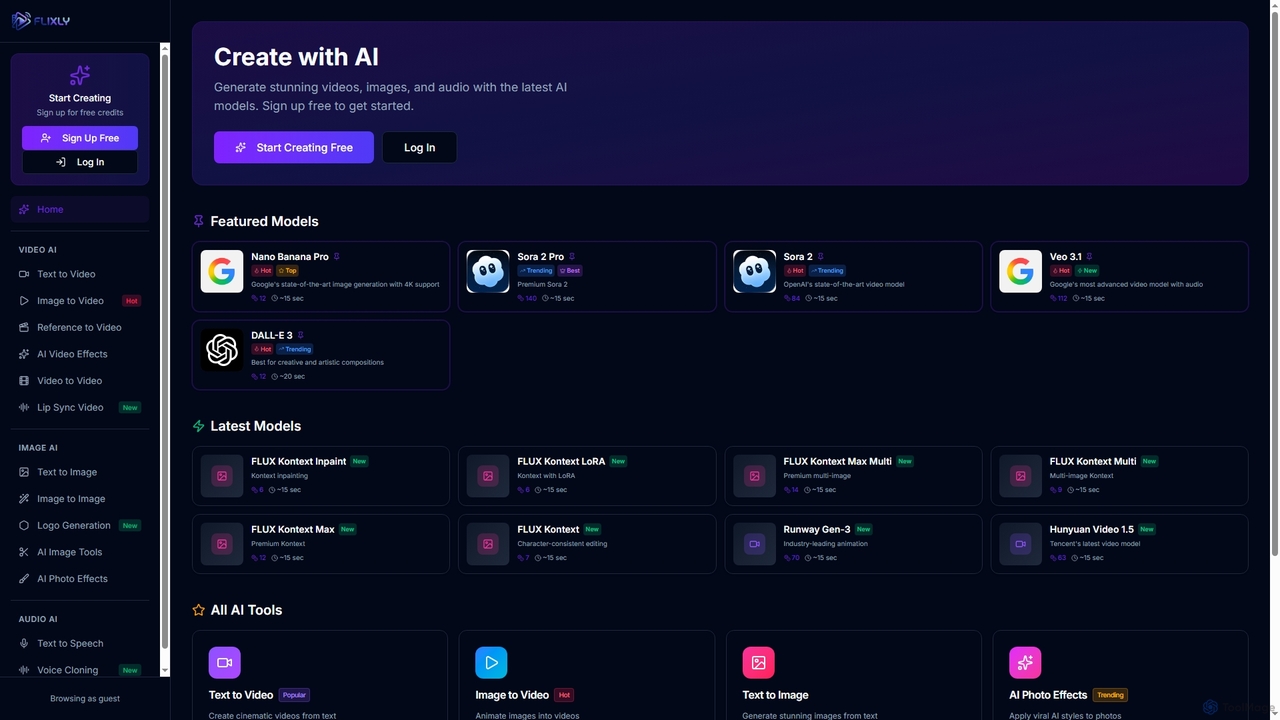Click the FLUX Kontext Inpaint image icon
Screen dimensions: 1280x720
pyautogui.click(x=222, y=476)
